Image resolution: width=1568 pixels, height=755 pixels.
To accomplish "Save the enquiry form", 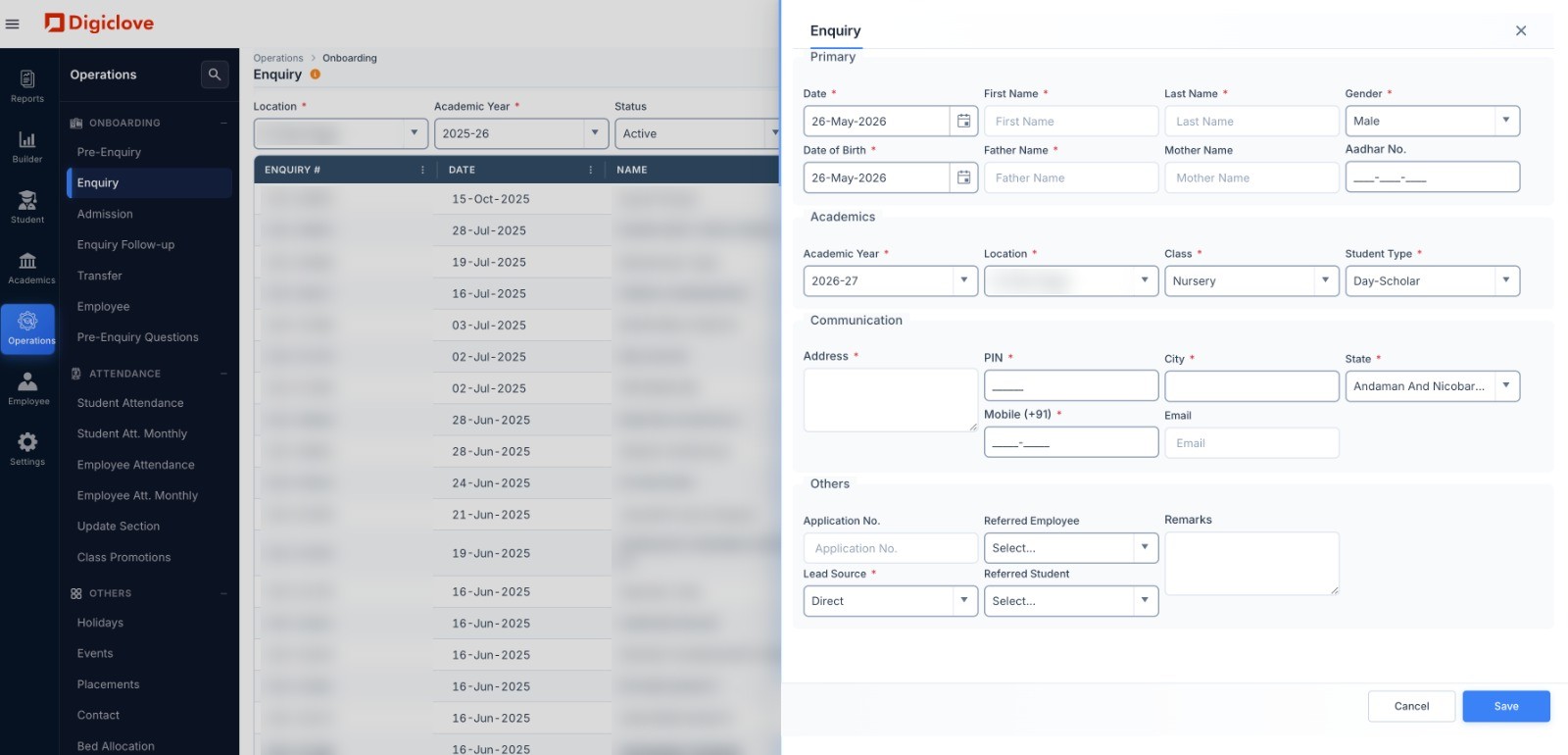I will 1506,706.
